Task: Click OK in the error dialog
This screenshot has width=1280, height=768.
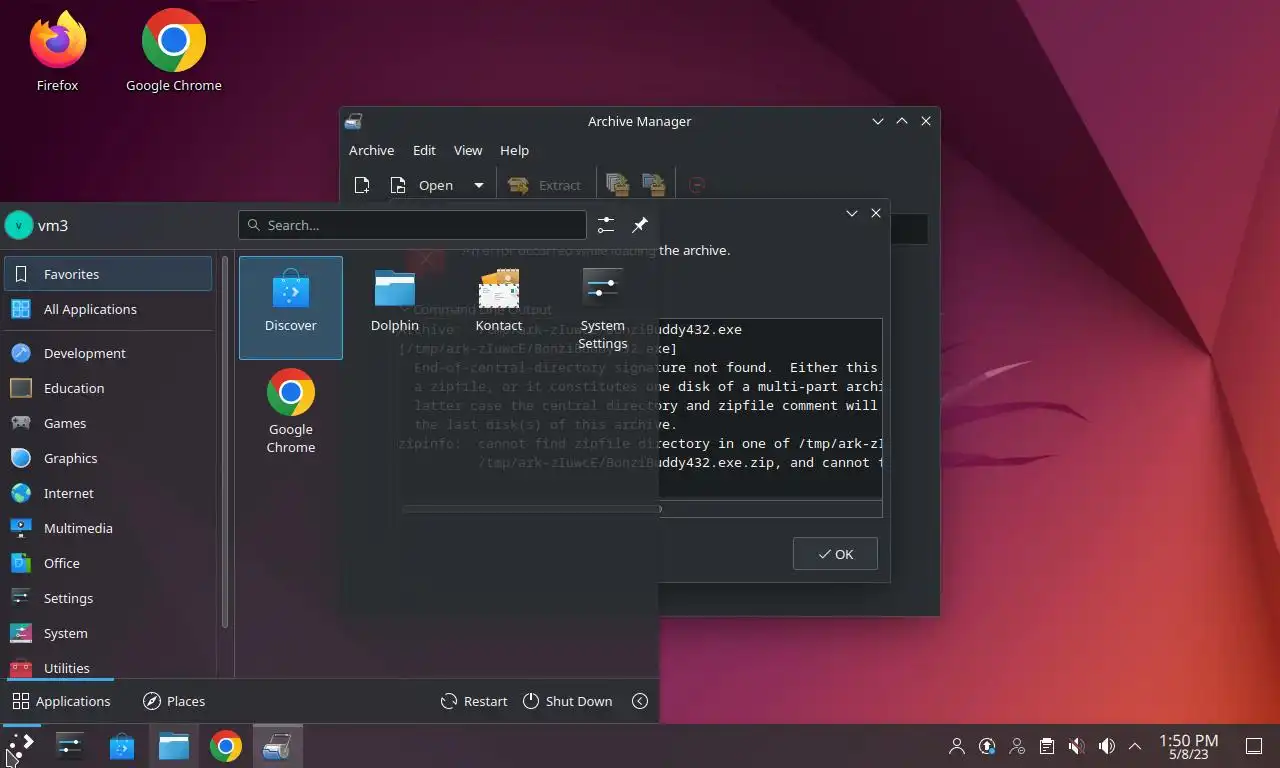Action: [x=835, y=554]
